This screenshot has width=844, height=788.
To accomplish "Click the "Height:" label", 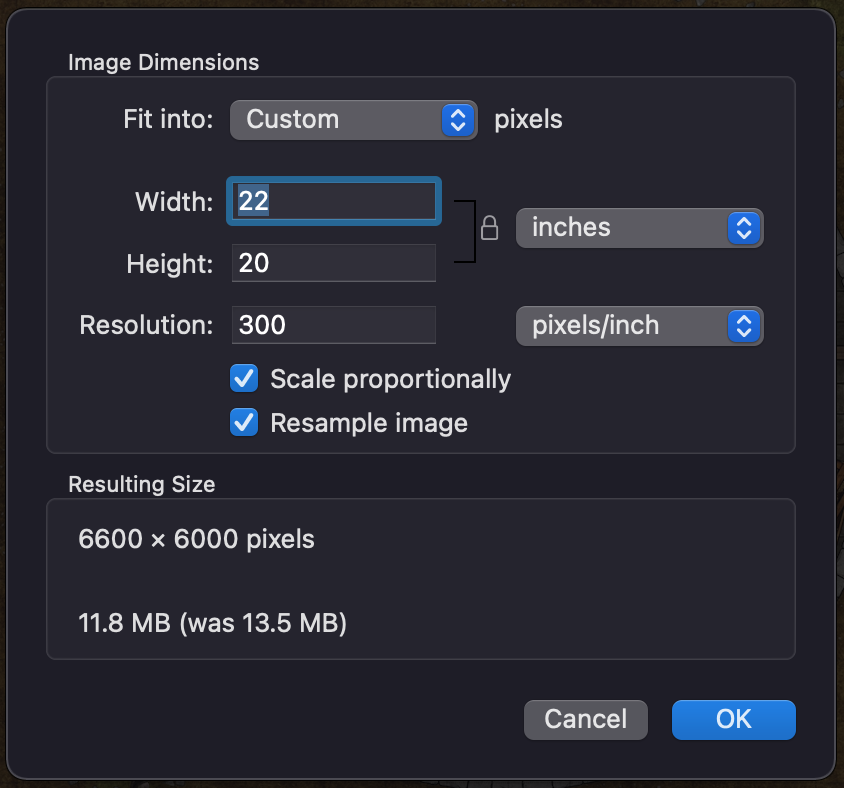I will [170, 265].
